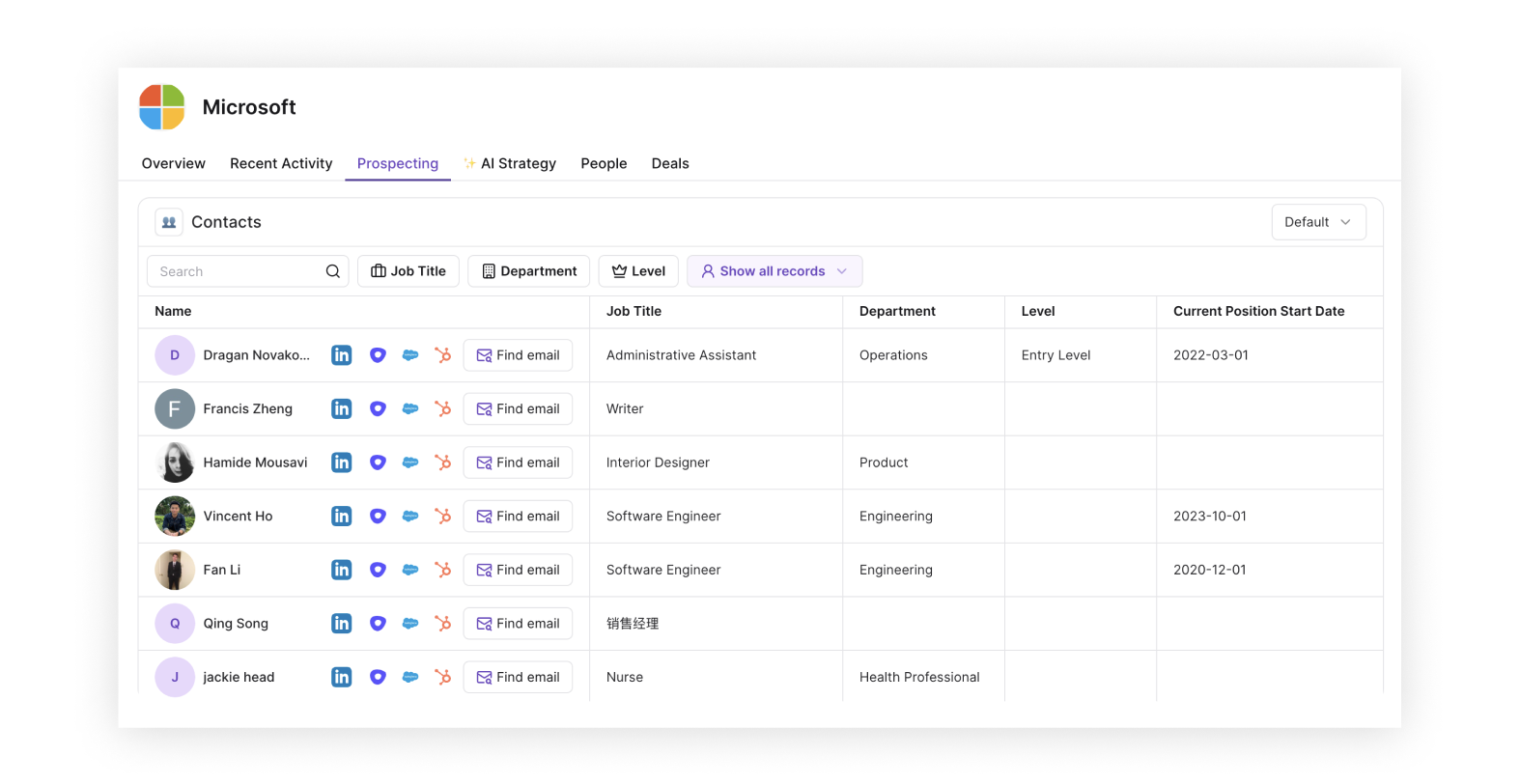Image resolution: width=1520 pixels, height=784 pixels.
Task: Open Dragan Novako's LinkedIn profile icon
Action: pyautogui.click(x=341, y=355)
